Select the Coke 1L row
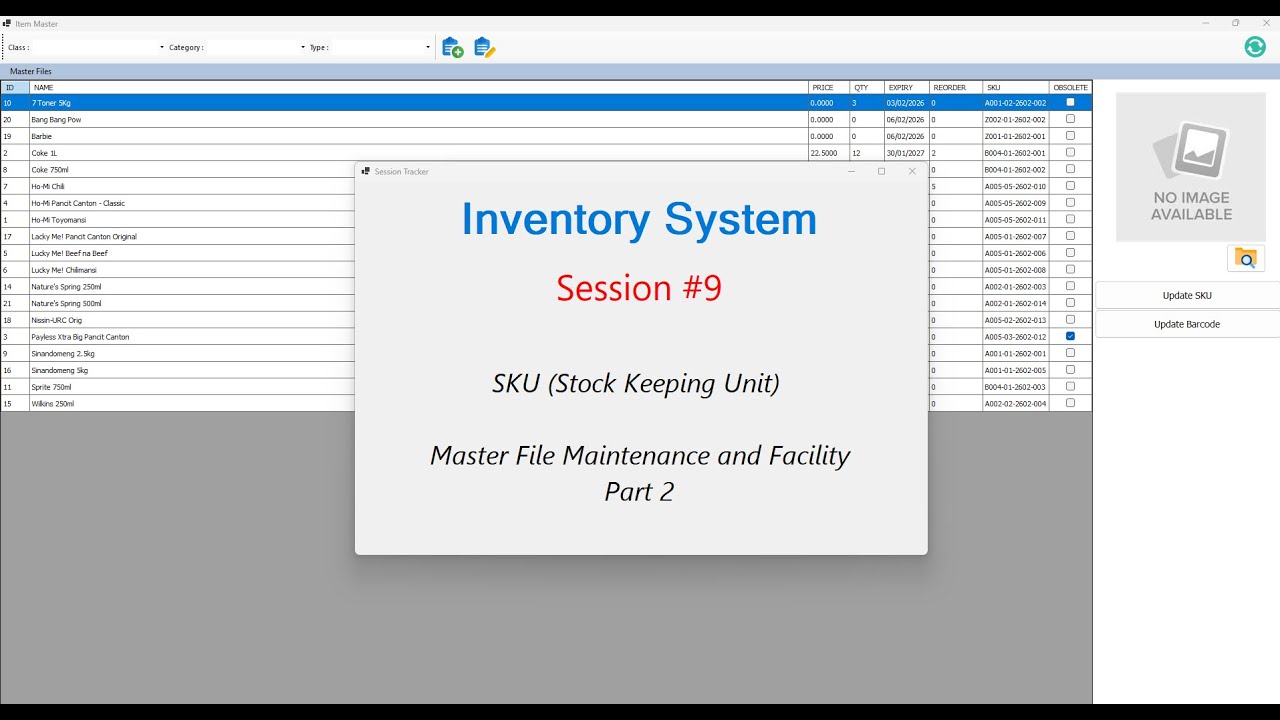This screenshot has width=1280, height=720. 546,153
